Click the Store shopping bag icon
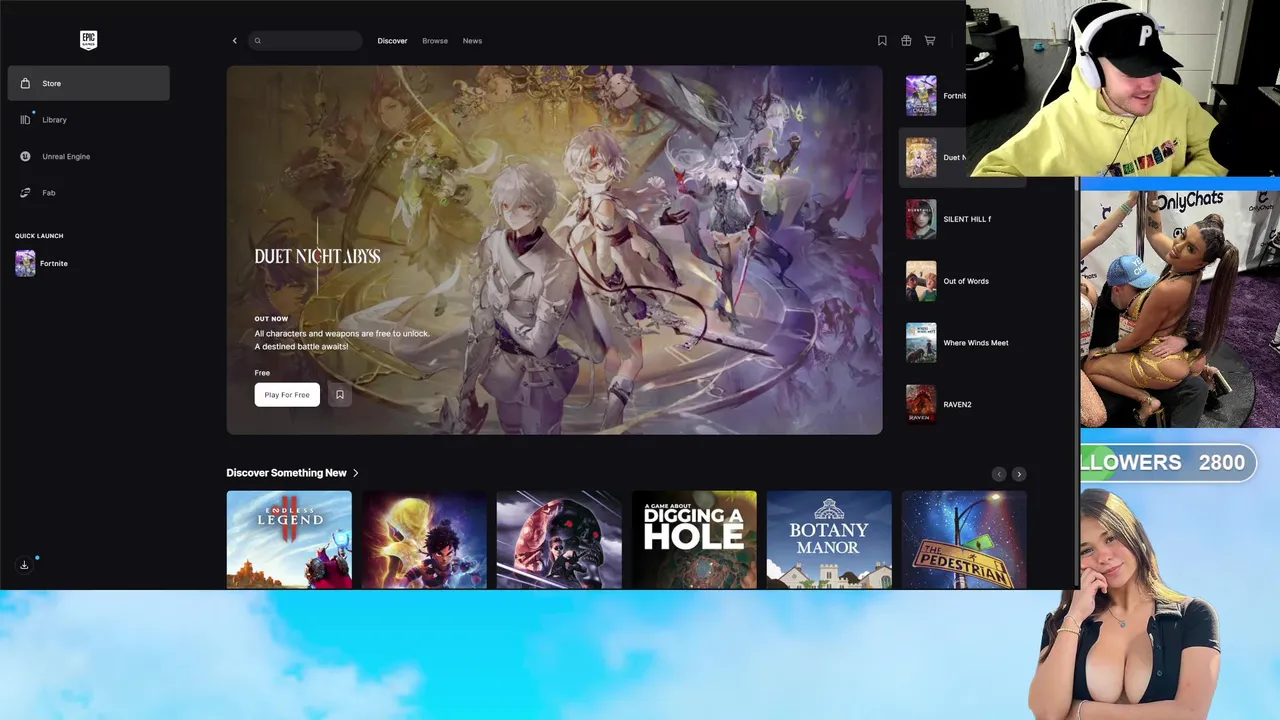 [x=25, y=83]
